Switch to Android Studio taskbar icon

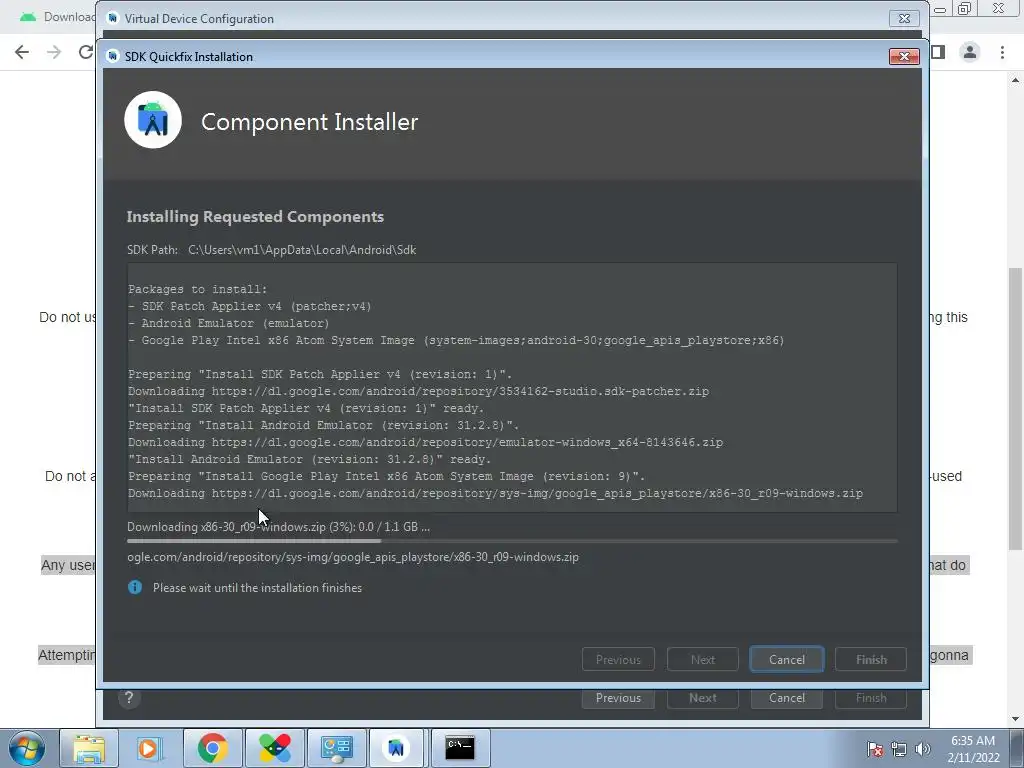tap(396, 748)
